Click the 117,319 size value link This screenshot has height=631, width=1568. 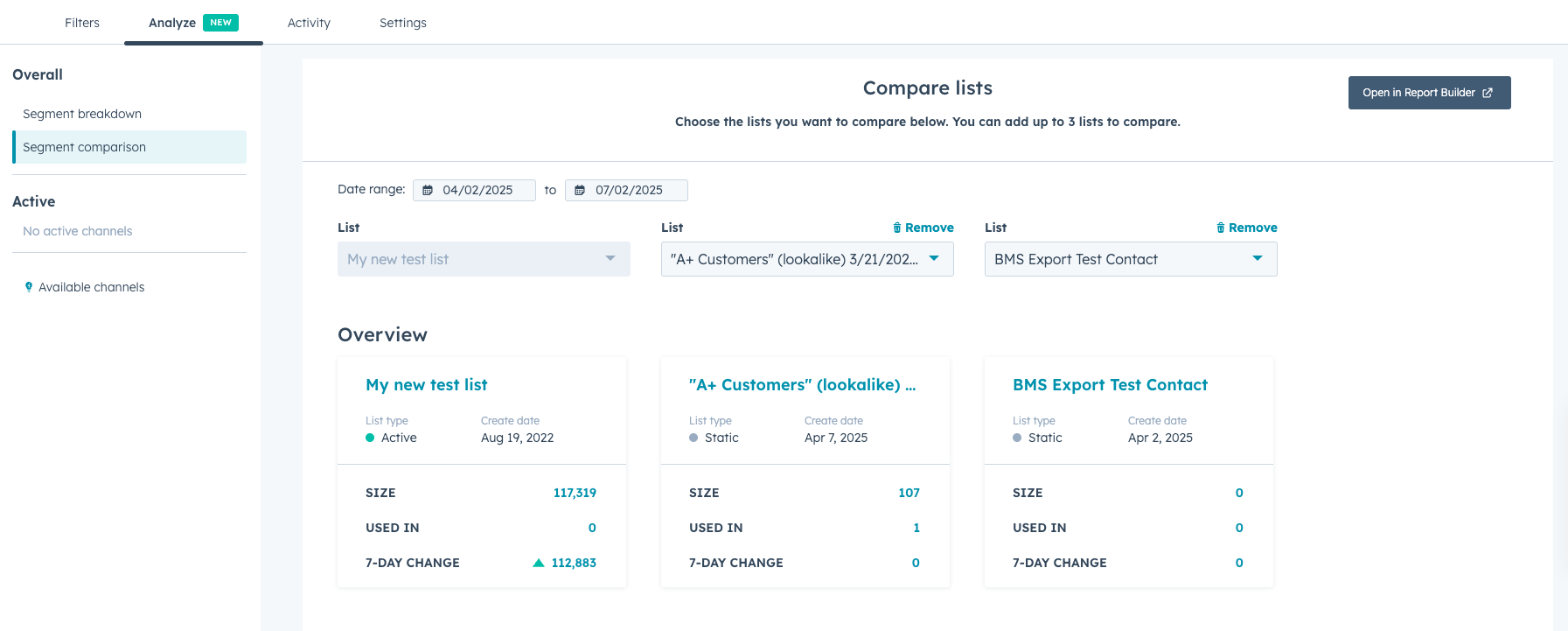(575, 493)
